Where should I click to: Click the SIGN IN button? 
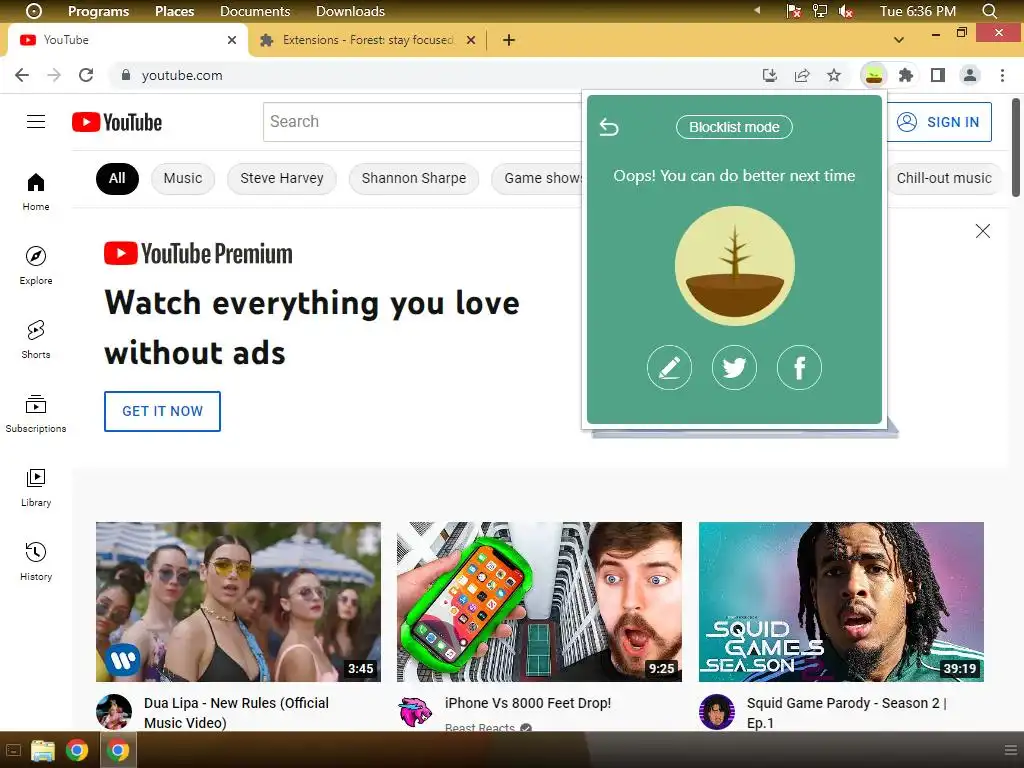[939, 122]
